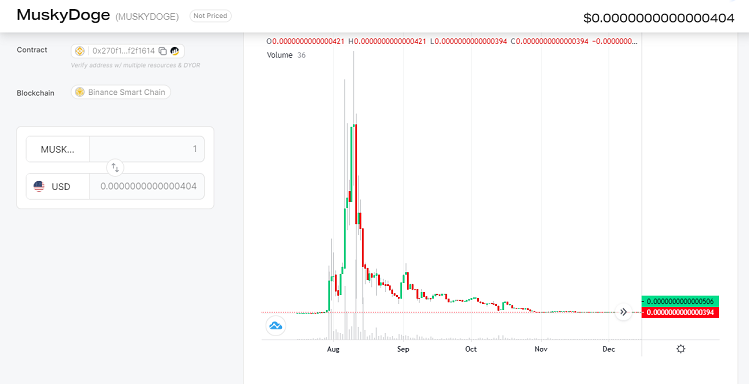Select the USD currency selector in the converter

click(x=58, y=187)
